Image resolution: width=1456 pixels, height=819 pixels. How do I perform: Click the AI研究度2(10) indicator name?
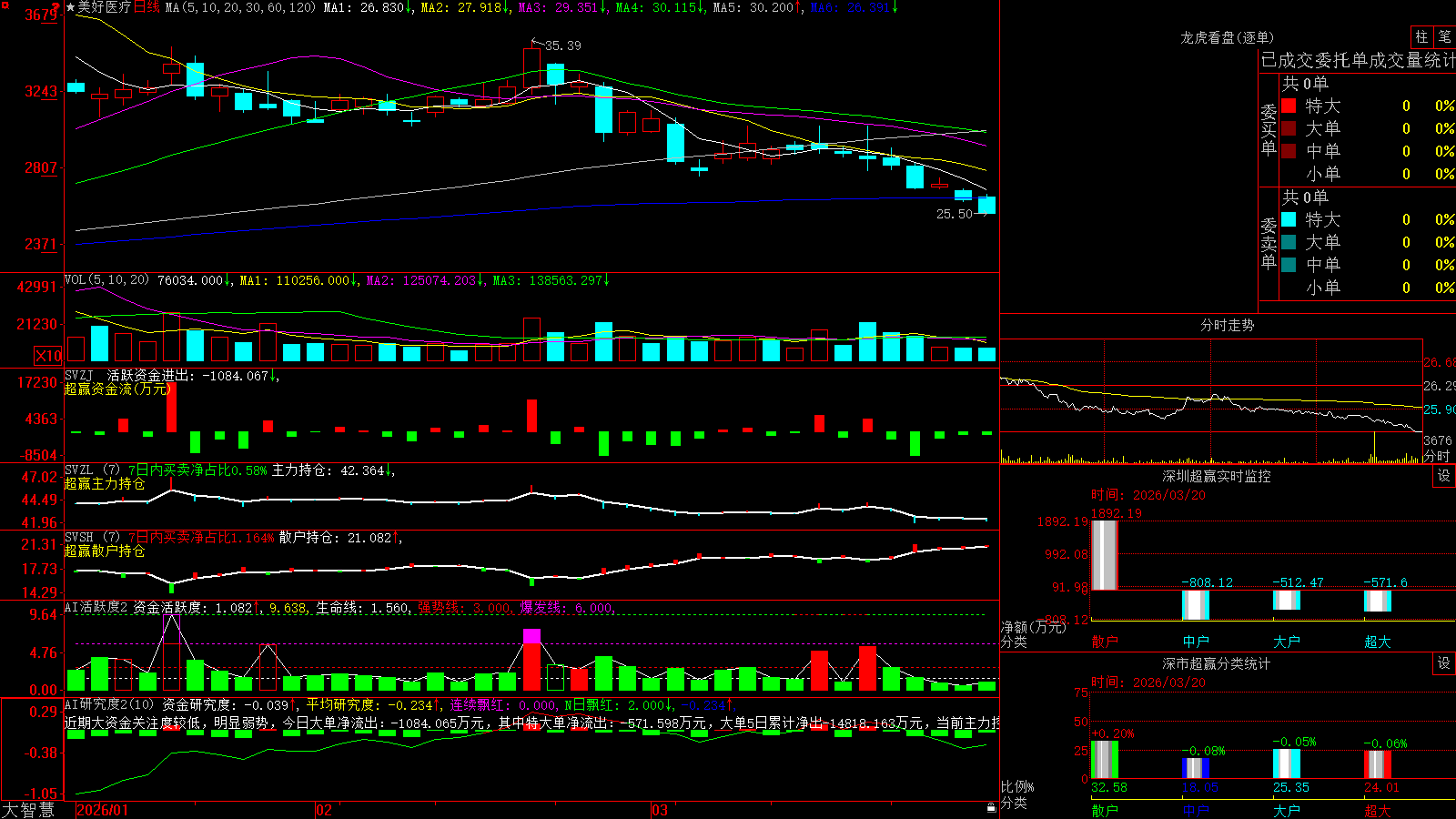tap(109, 704)
